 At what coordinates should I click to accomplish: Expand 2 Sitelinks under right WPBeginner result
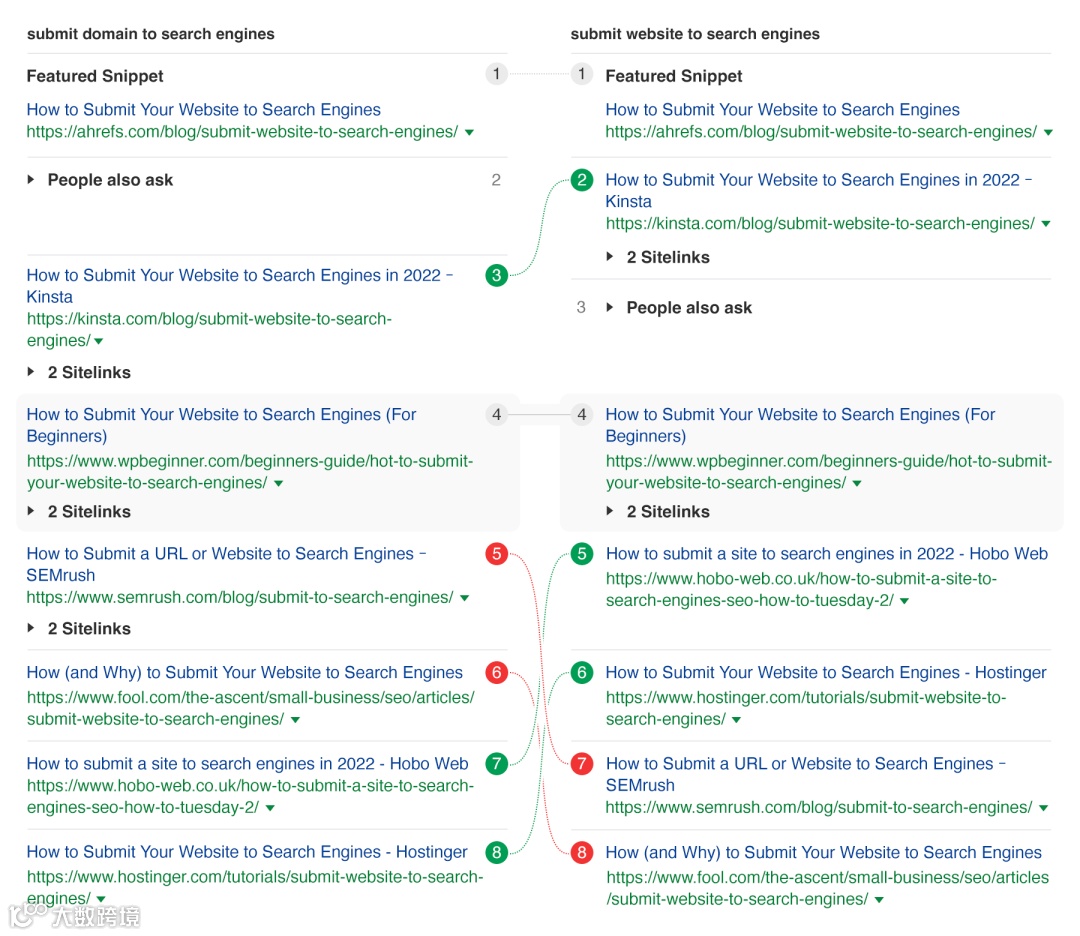pos(658,512)
